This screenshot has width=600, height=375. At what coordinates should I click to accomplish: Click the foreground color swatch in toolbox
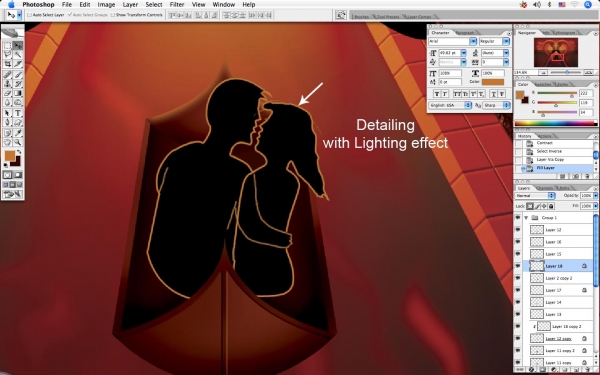pyautogui.click(x=10, y=155)
